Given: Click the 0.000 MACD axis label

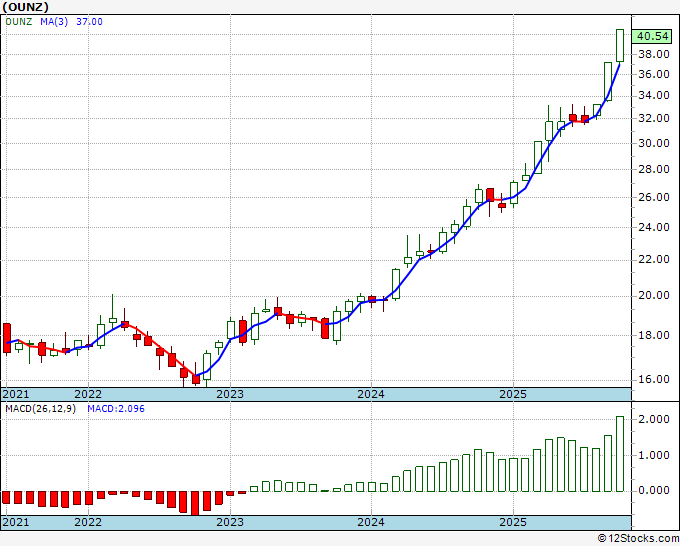Looking at the screenshot, I should click(x=654, y=490).
